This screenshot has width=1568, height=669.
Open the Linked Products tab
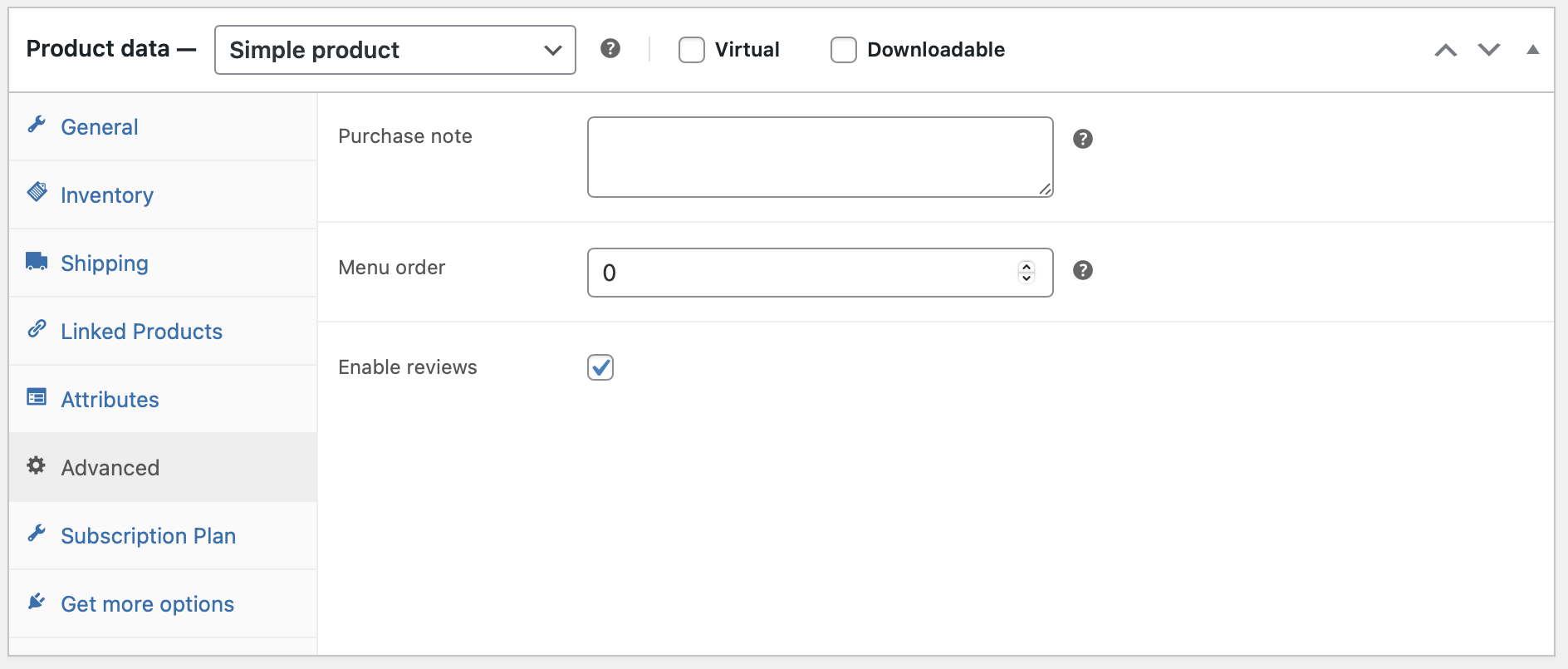[163, 331]
